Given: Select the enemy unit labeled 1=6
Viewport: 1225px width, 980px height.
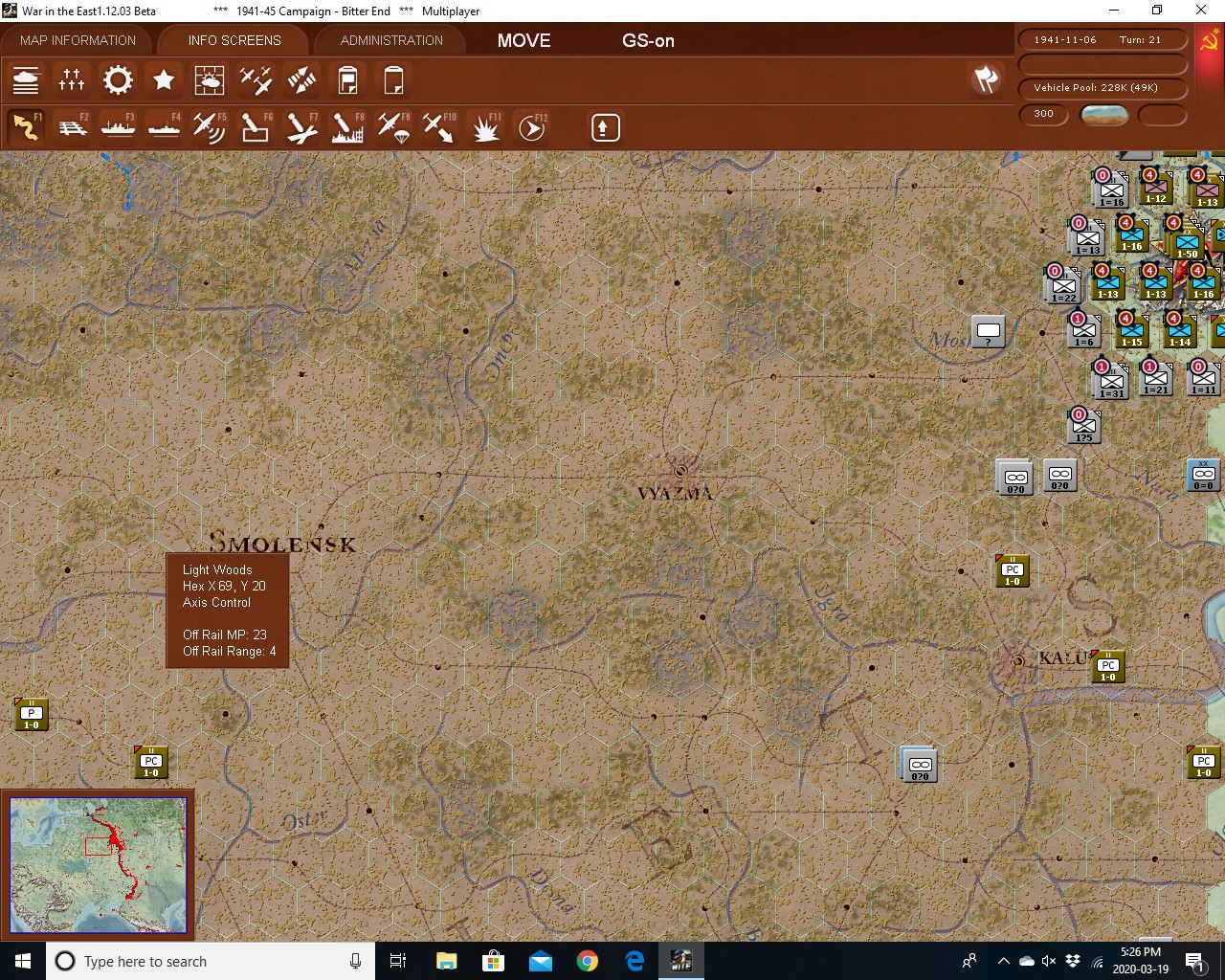Looking at the screenshot, I should tap(1083, 331).
